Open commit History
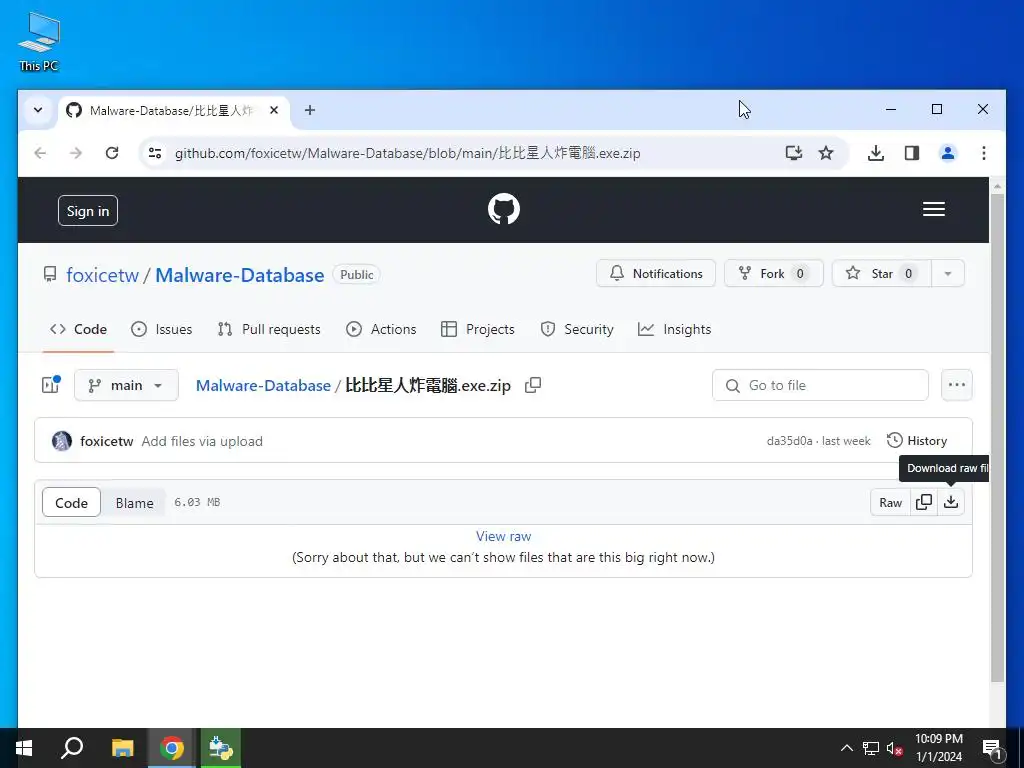The width and height of the screenshot is (1024, 768). point(917,441)
